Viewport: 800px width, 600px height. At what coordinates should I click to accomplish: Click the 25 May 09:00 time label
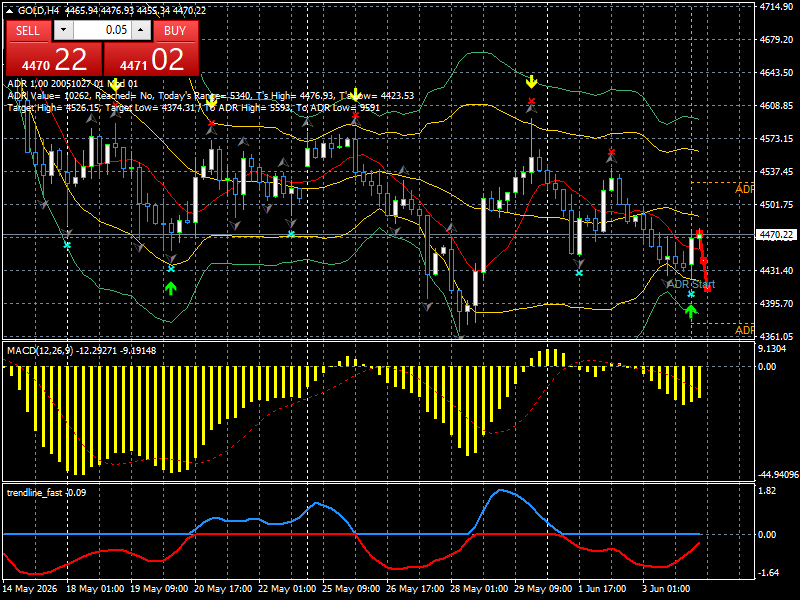point(352,589)
